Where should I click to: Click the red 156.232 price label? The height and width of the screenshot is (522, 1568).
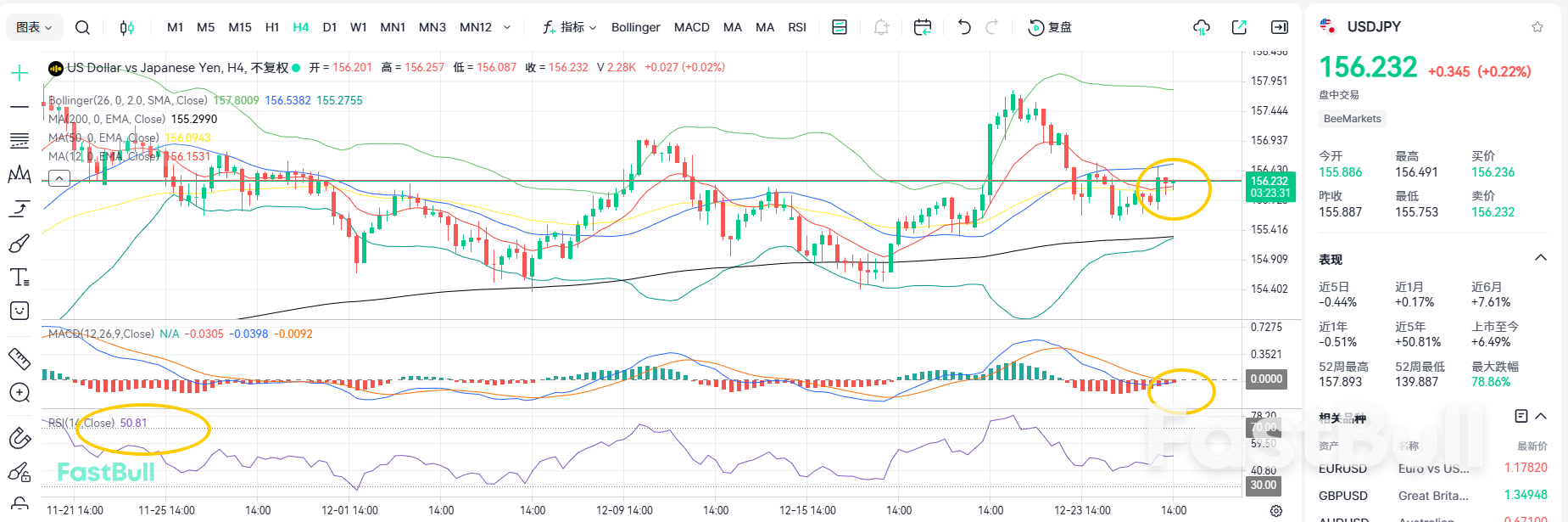(1269, 181)
